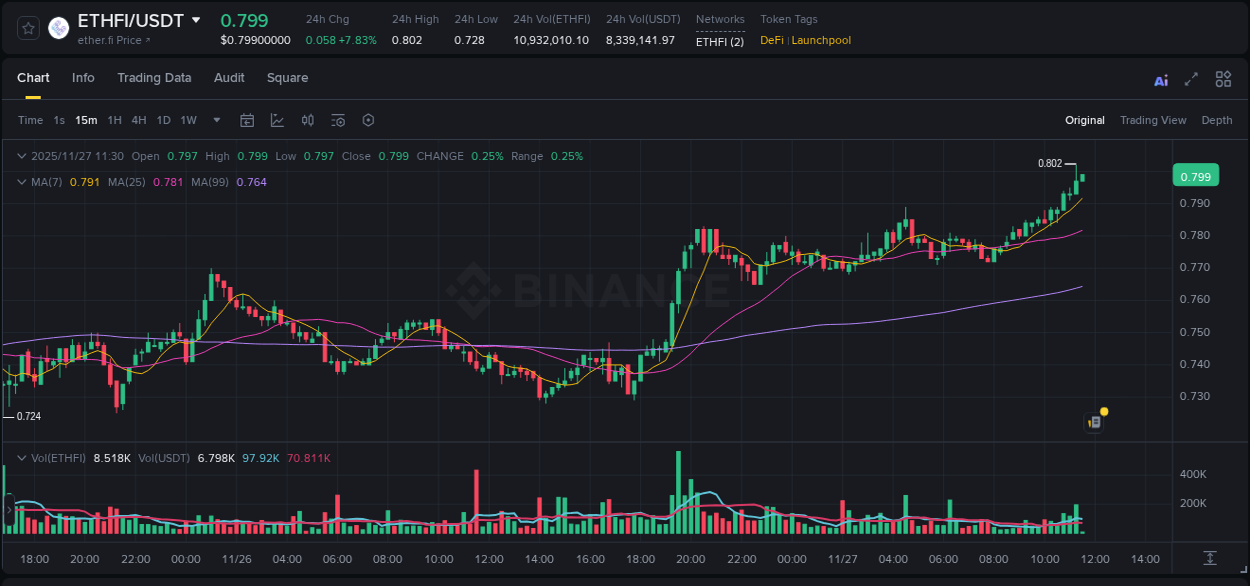Open the chart layout grid icon
This screenshot has height=586, width=1250.
pos(1223,79)
